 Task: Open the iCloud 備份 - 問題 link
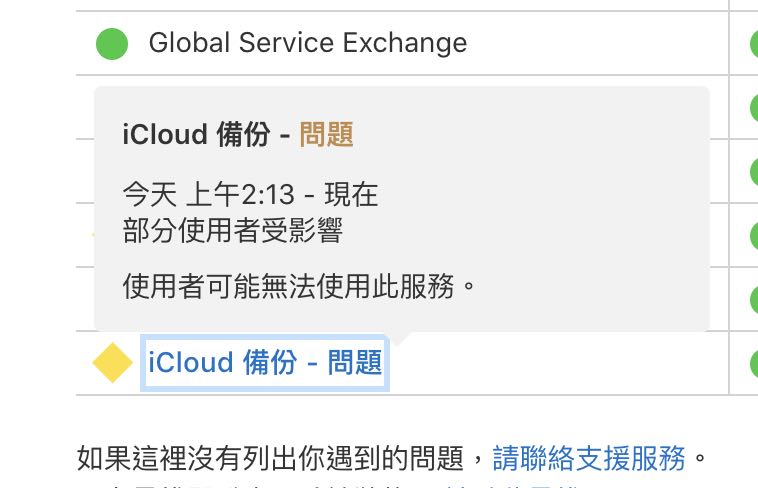[x=265, y=363]
